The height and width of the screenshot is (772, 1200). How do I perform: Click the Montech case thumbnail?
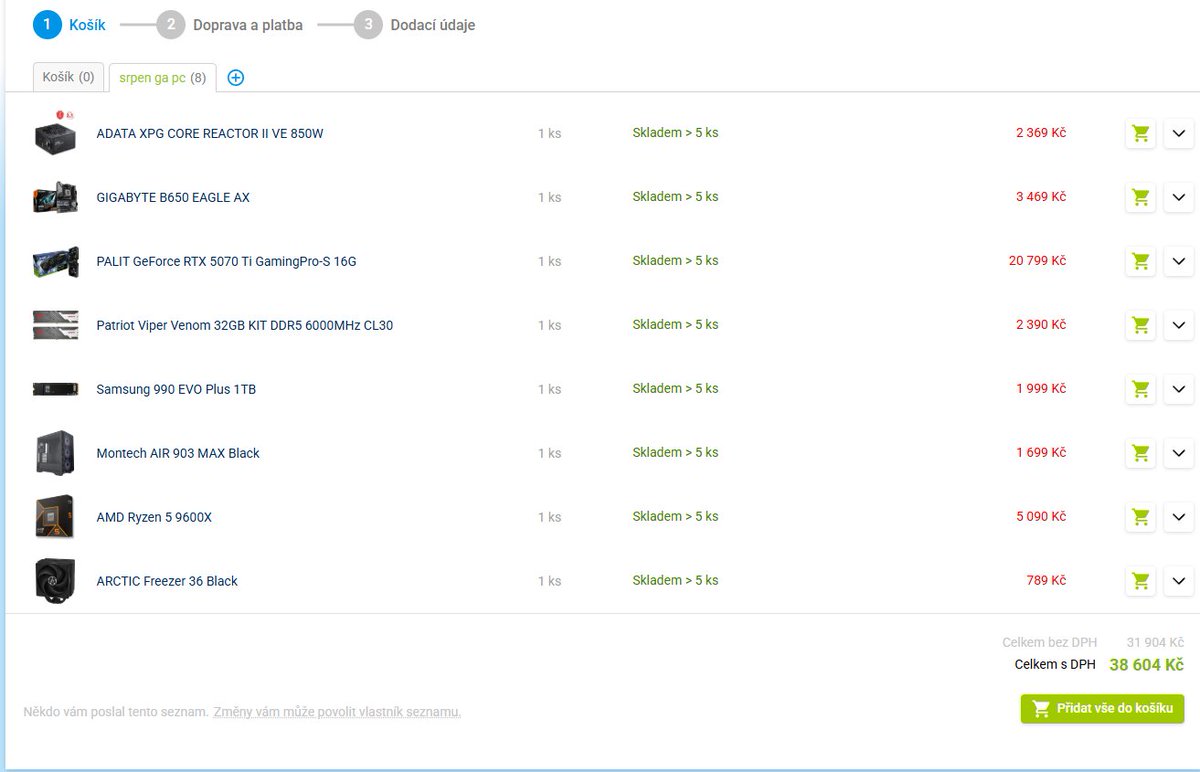pos(55,453)
